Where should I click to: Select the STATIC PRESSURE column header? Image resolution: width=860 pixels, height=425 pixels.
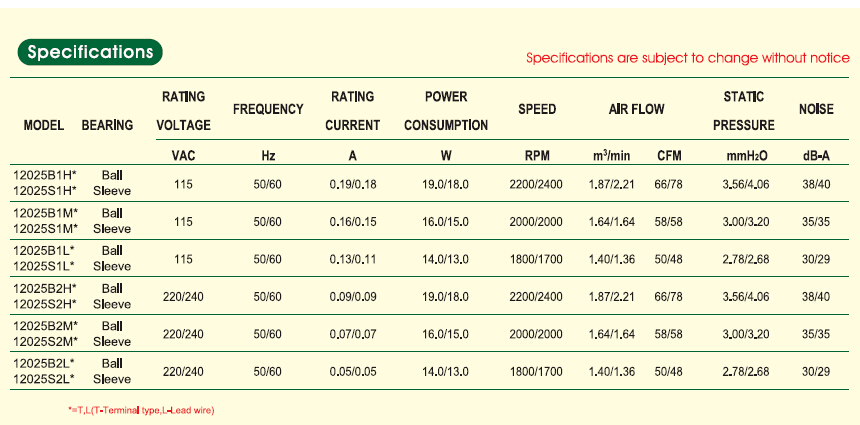(x=744, y=111)
